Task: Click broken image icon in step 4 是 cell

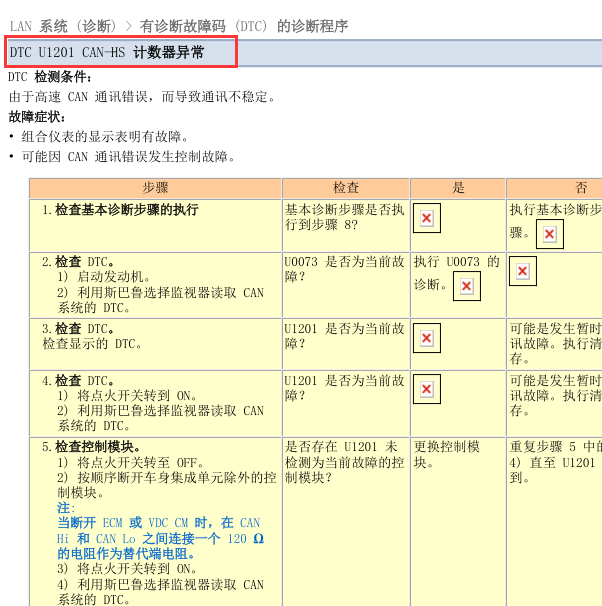Action: 427,389
